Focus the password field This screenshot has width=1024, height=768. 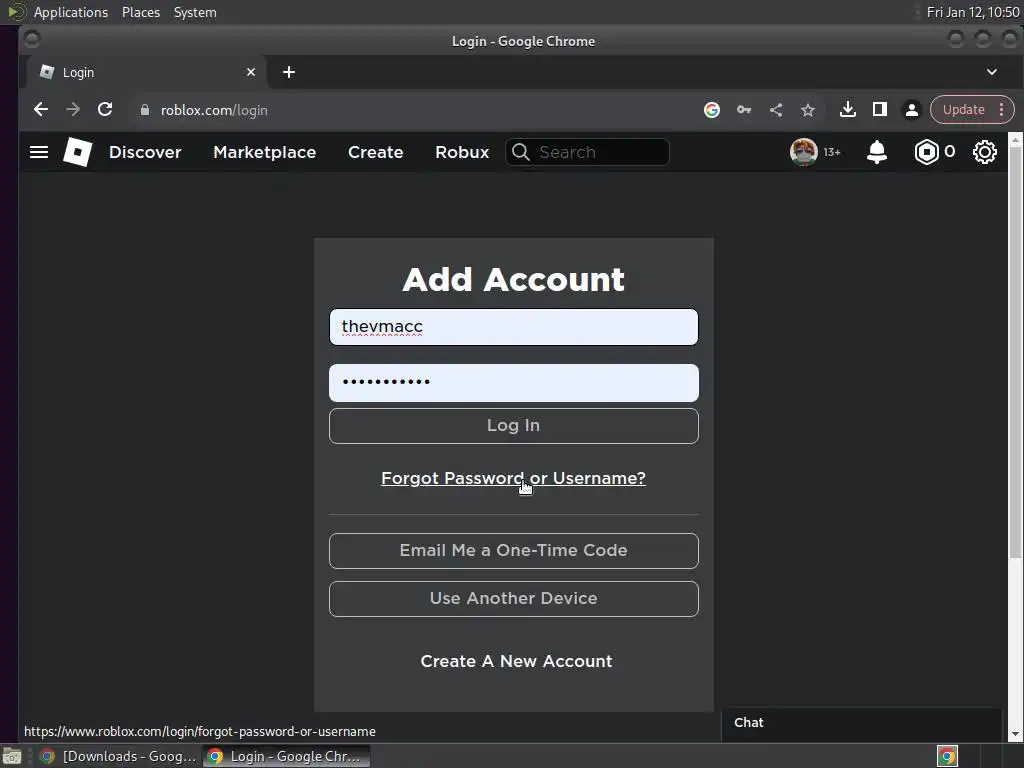click(x=513, y=383)
